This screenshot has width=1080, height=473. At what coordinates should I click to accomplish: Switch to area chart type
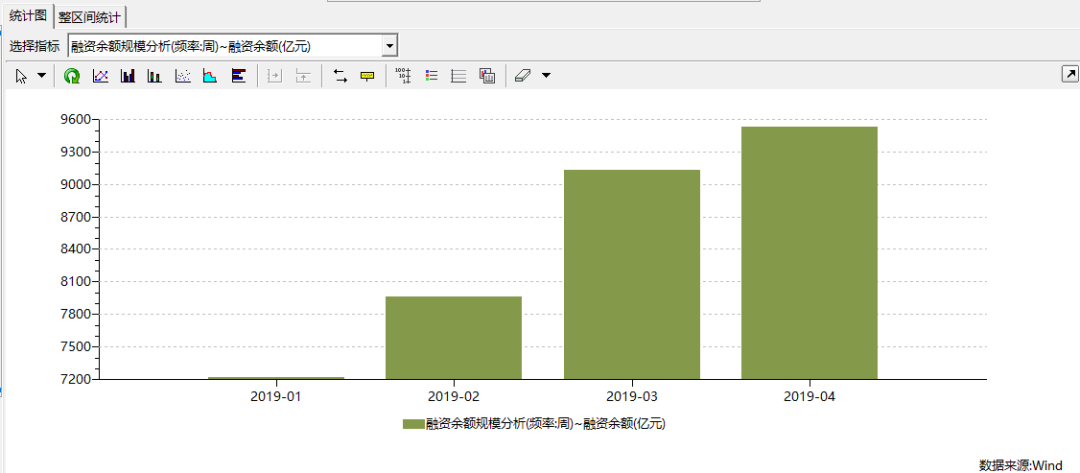pyautogui.click(x=210, y=76)
